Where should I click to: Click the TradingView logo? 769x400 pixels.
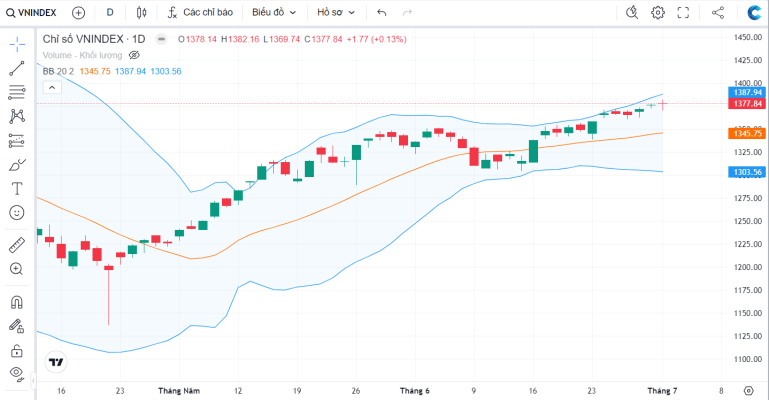56,362
